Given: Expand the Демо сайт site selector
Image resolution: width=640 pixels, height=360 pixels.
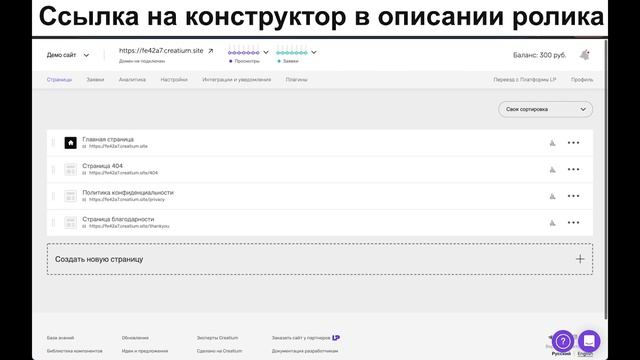Looking at the screenshot, I should click(x=68, y=55).
